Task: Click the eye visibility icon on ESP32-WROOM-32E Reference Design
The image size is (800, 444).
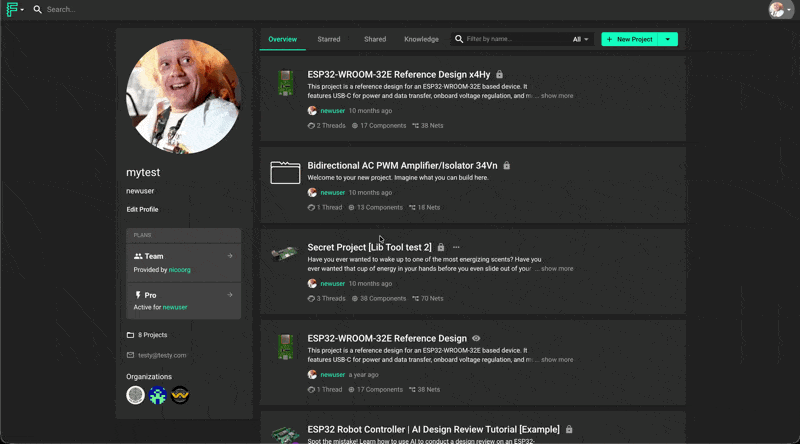Action: [476, 338]
